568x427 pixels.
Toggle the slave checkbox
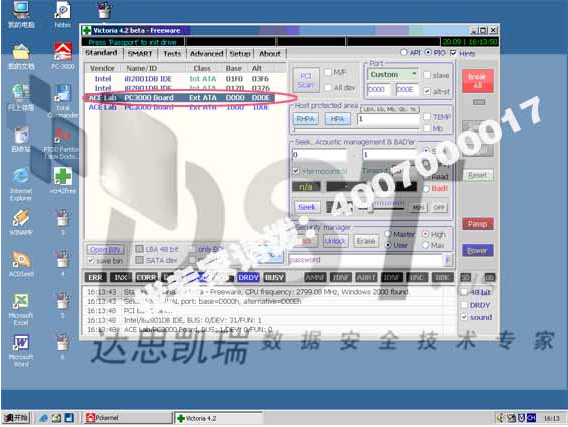(427, 75)
